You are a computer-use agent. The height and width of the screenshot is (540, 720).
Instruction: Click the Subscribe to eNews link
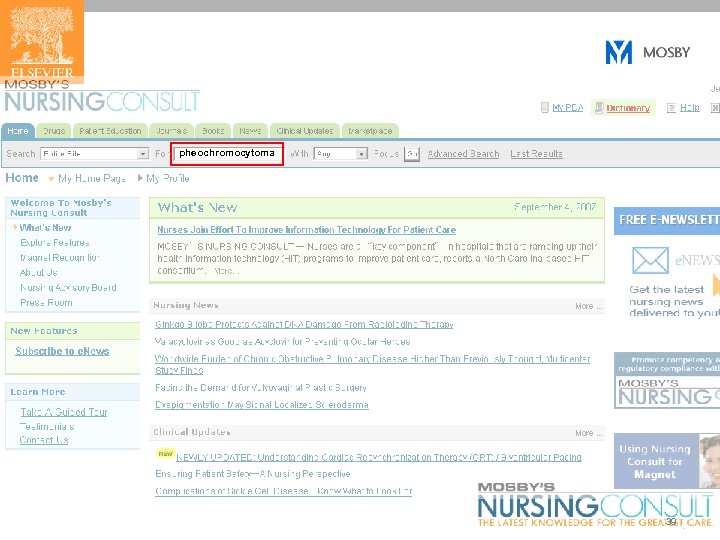[x=62, y=351]
